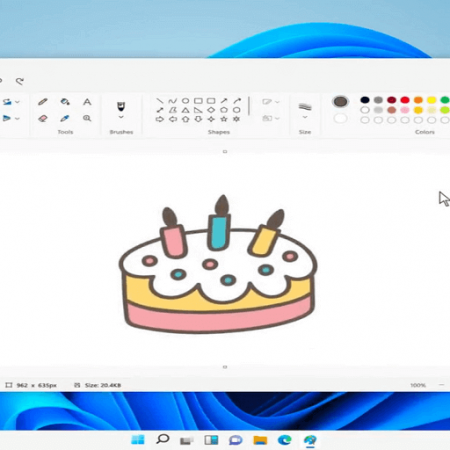Choose the light gray color swatch
Image resolution: width=450 pixels, height=450 pixels.
pos(378,110)
